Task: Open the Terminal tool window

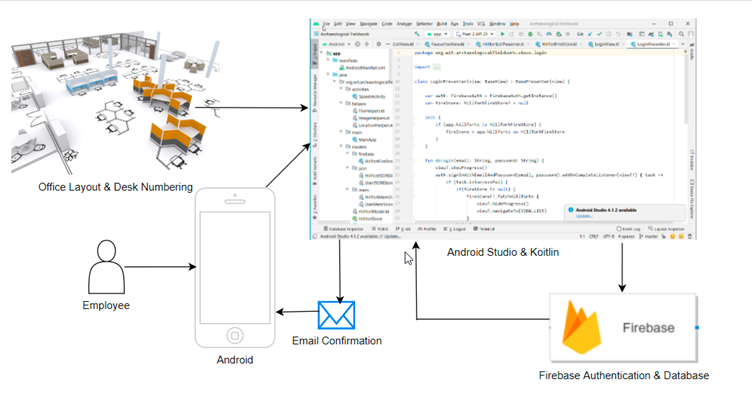Action: point(484,229)
